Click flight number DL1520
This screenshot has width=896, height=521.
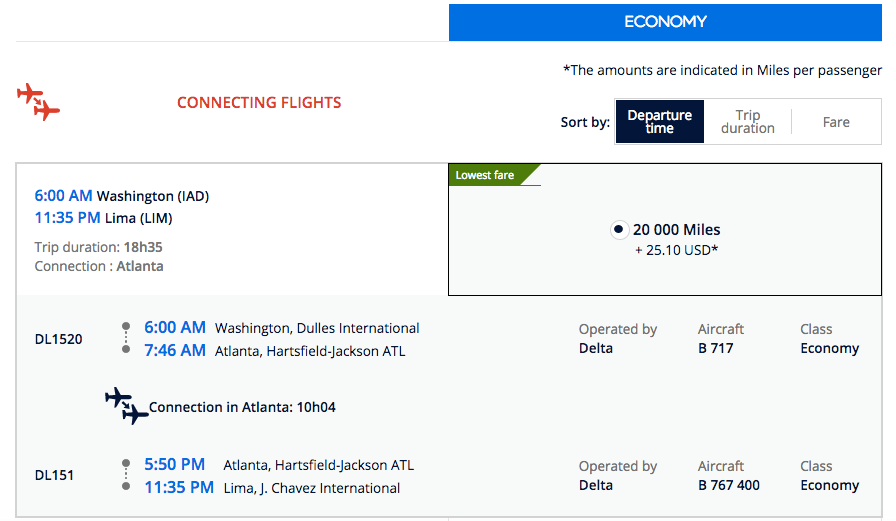point(59,339)
